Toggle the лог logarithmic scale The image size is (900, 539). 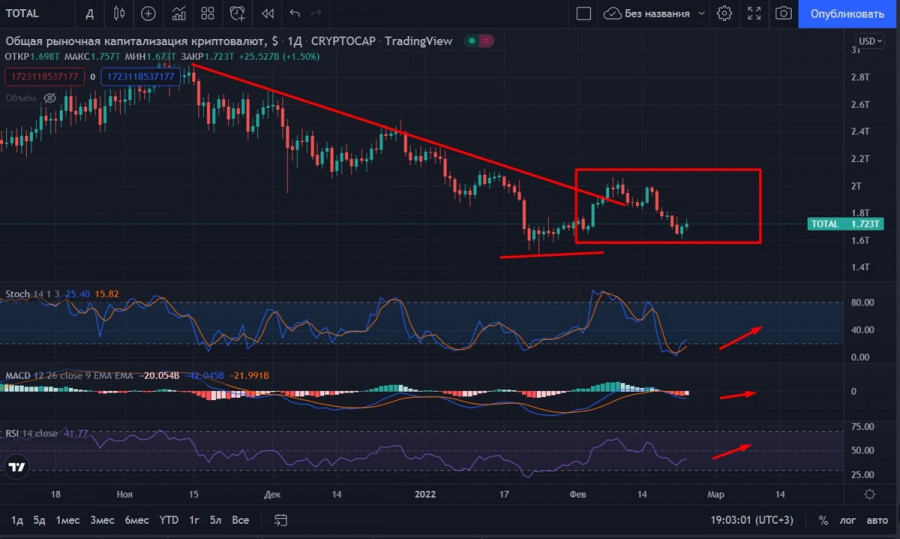(847, 521)
